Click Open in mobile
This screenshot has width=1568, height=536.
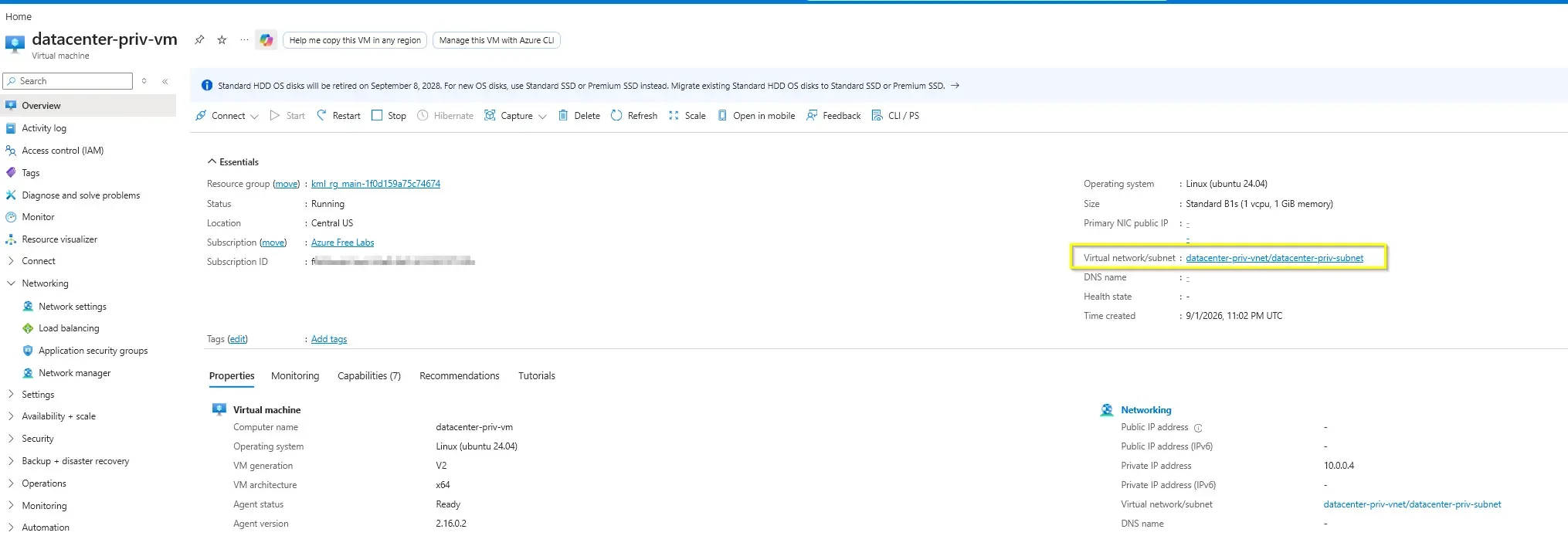pos(756,116)
